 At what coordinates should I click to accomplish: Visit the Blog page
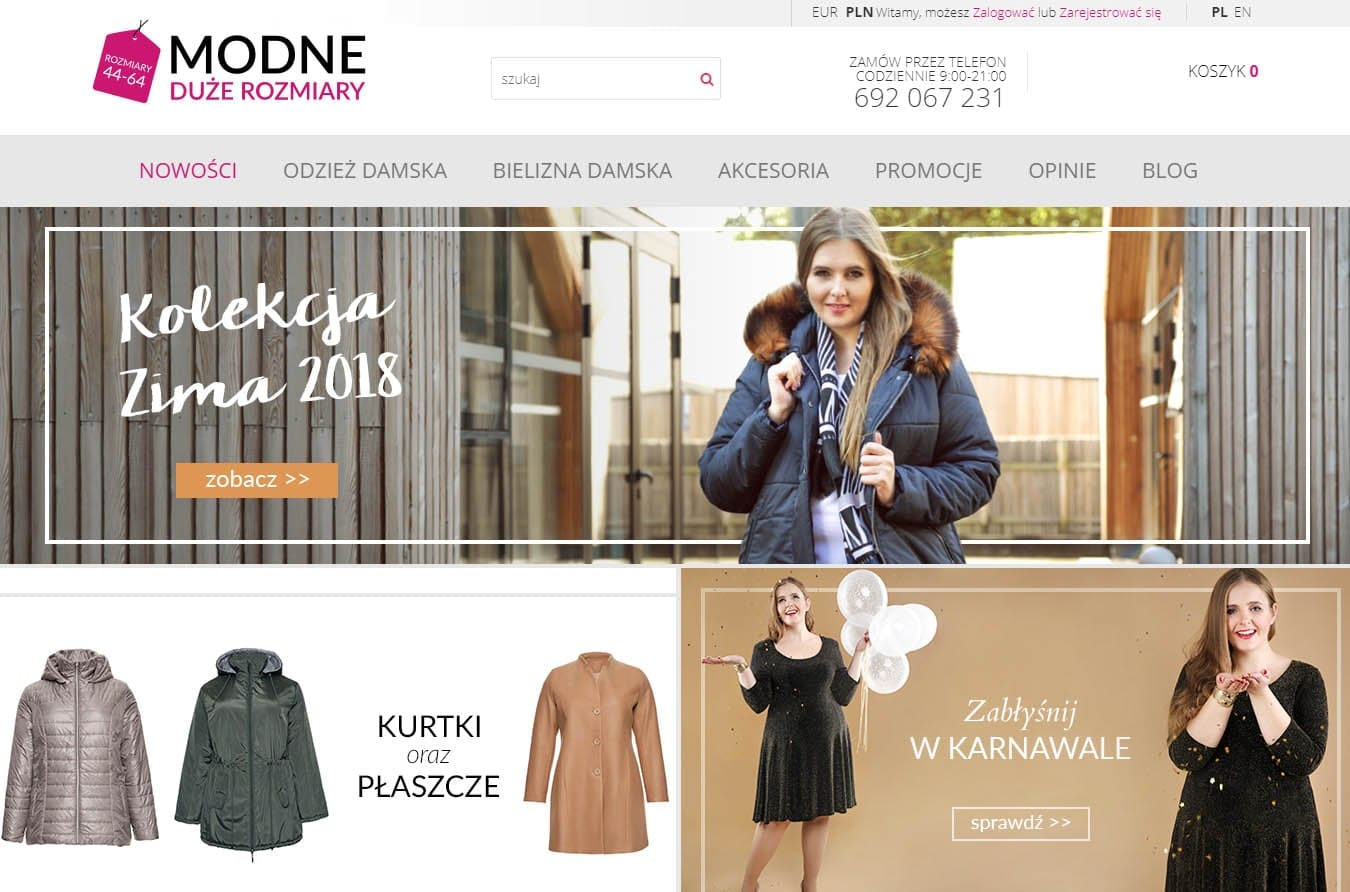(1170, 171)
